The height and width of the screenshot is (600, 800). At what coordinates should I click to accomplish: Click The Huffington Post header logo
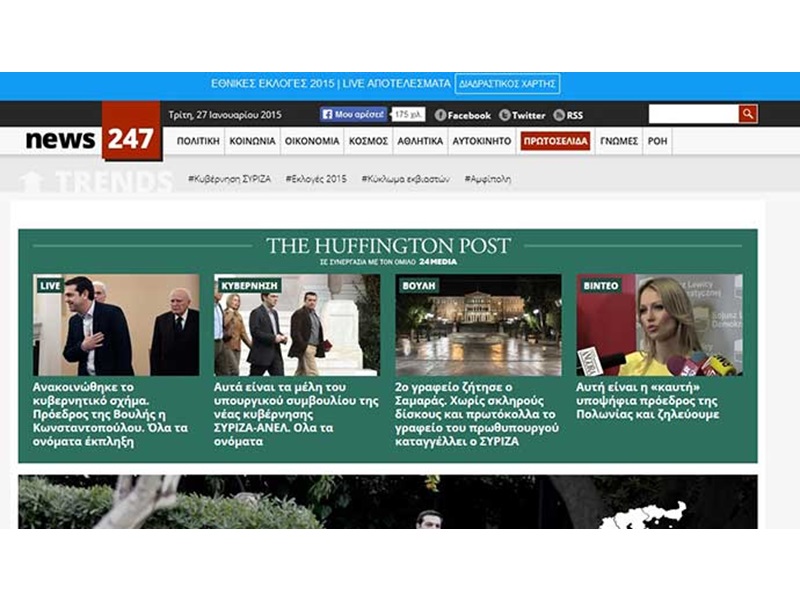point(388,245)
